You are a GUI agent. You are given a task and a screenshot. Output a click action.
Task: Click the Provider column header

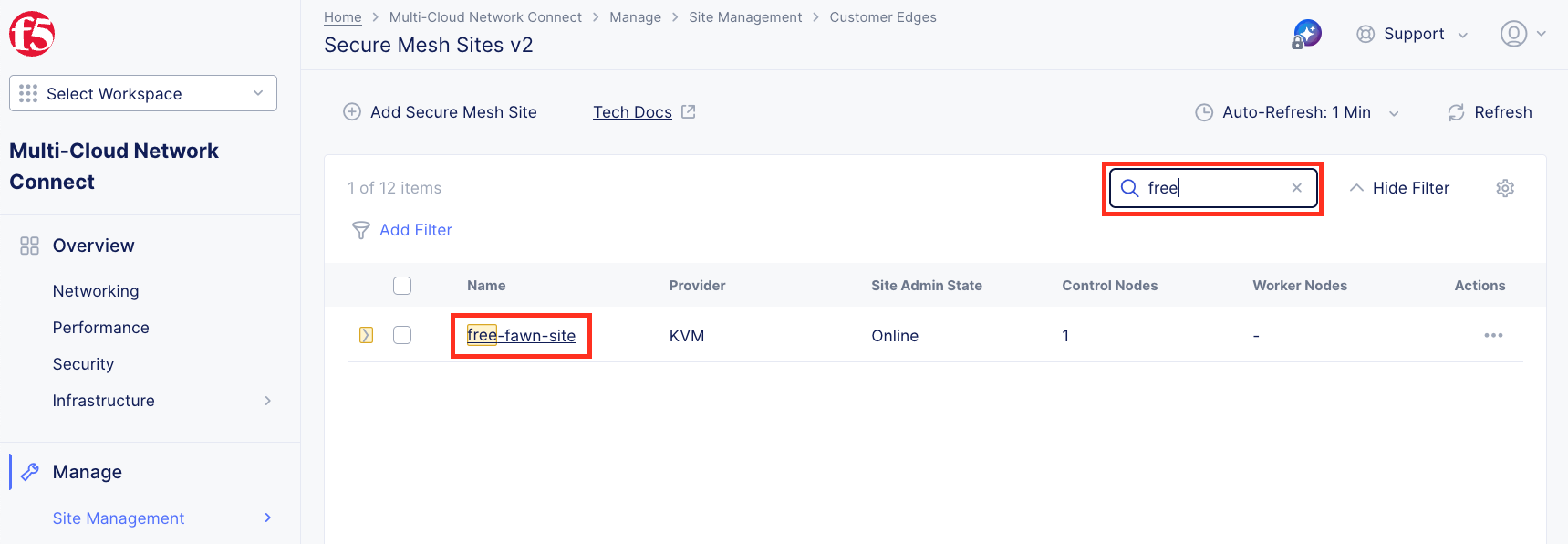pyautogui.click(x=698, y=286)
